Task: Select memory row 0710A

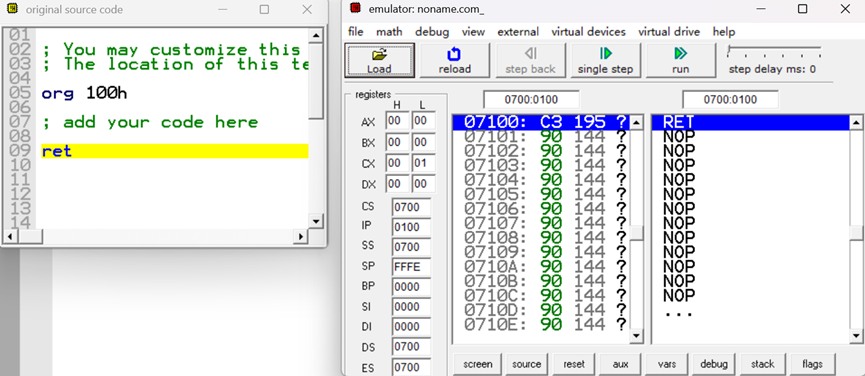Action: [541, 266]
